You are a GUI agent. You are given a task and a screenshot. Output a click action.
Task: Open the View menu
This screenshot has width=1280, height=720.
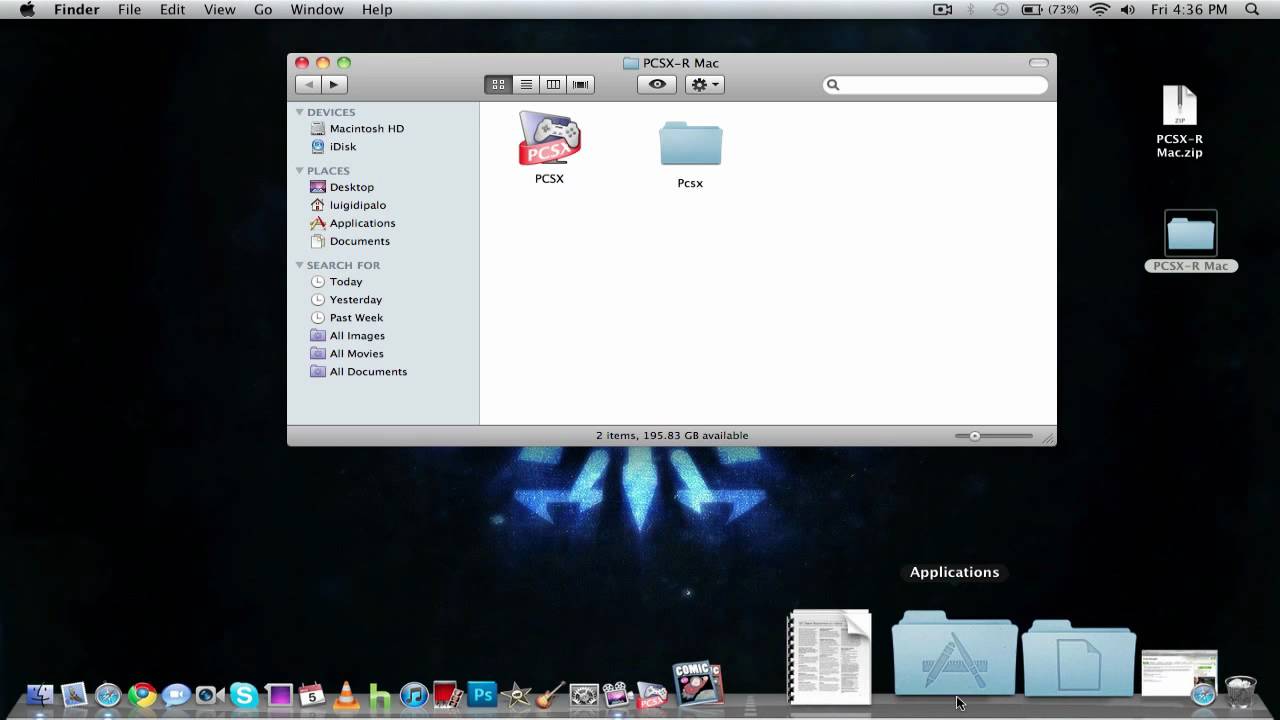pos(220,10)
